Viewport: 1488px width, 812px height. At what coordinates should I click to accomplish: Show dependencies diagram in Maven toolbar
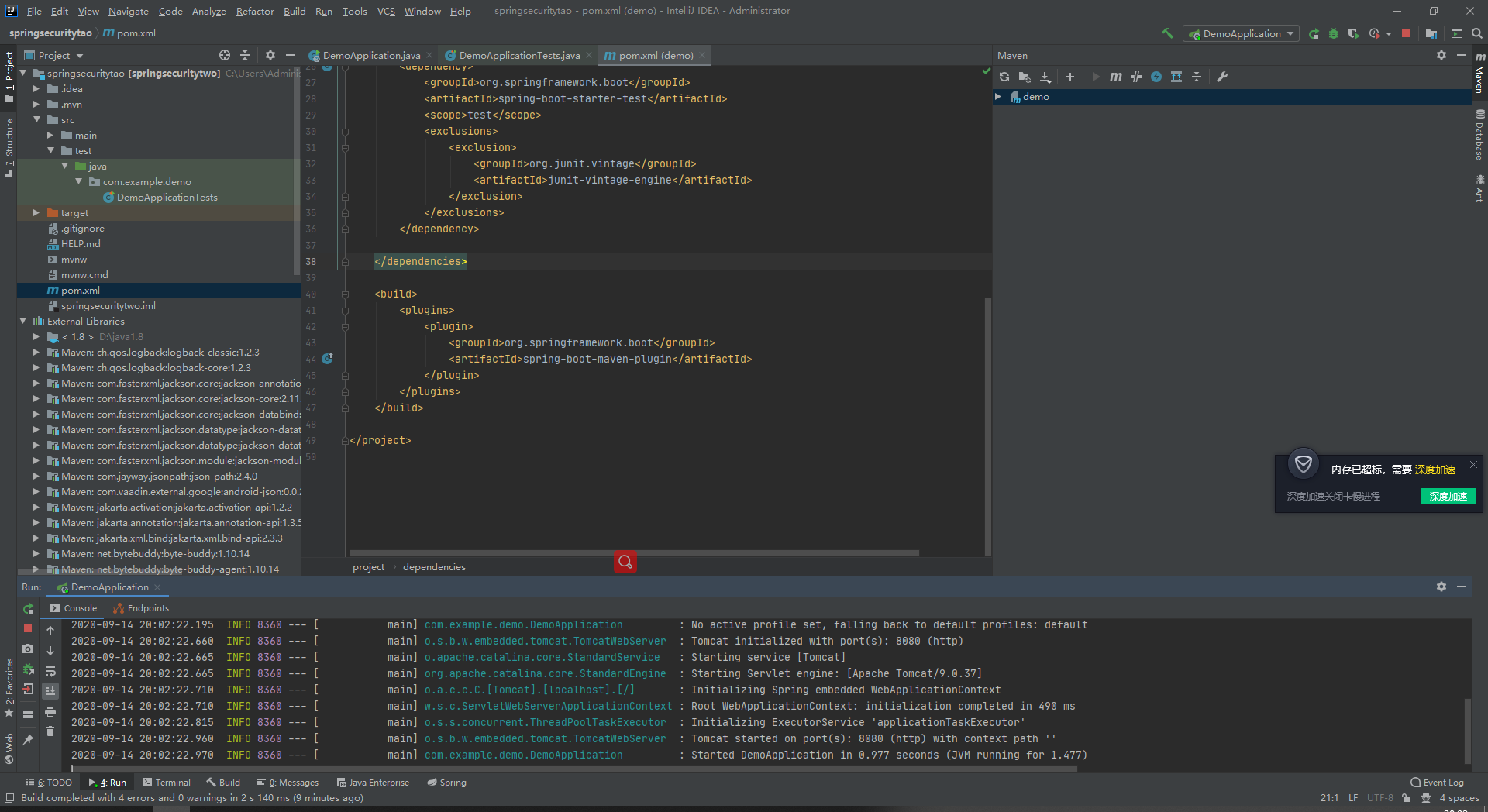pos(1176,77)
